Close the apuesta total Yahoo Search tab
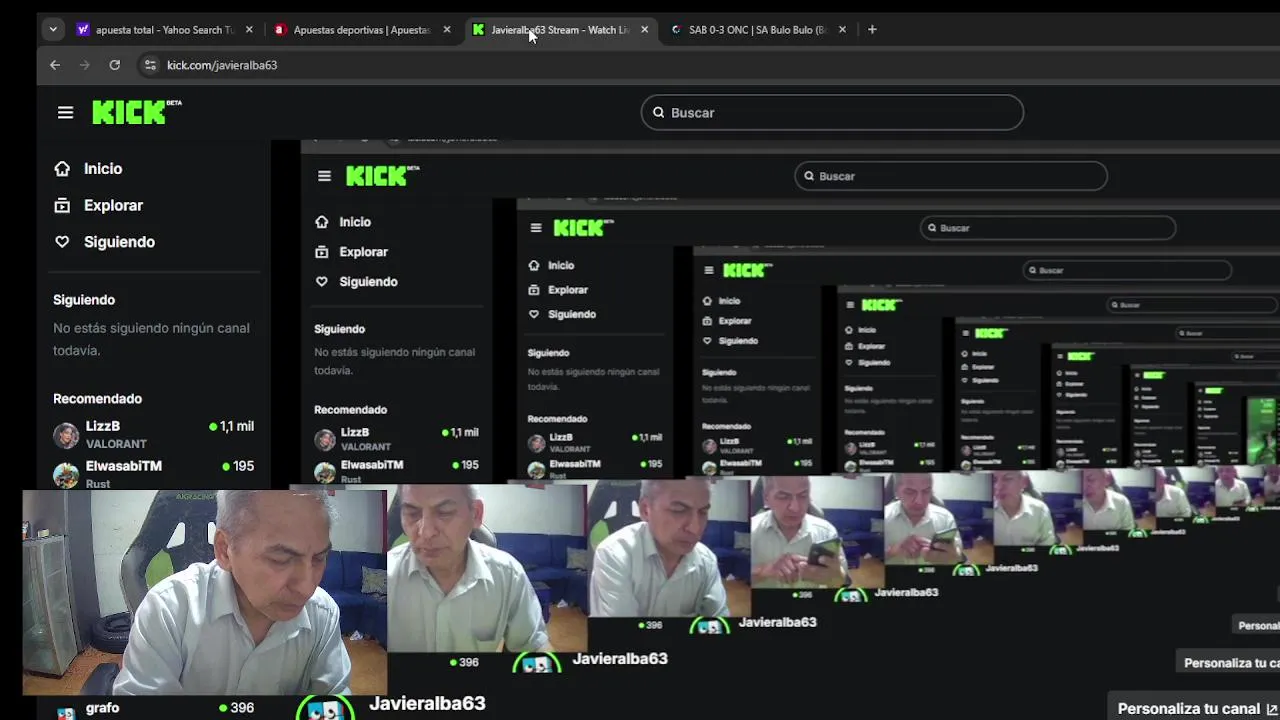The width and height of the screenshot is (1280, 720). [249, 30]
